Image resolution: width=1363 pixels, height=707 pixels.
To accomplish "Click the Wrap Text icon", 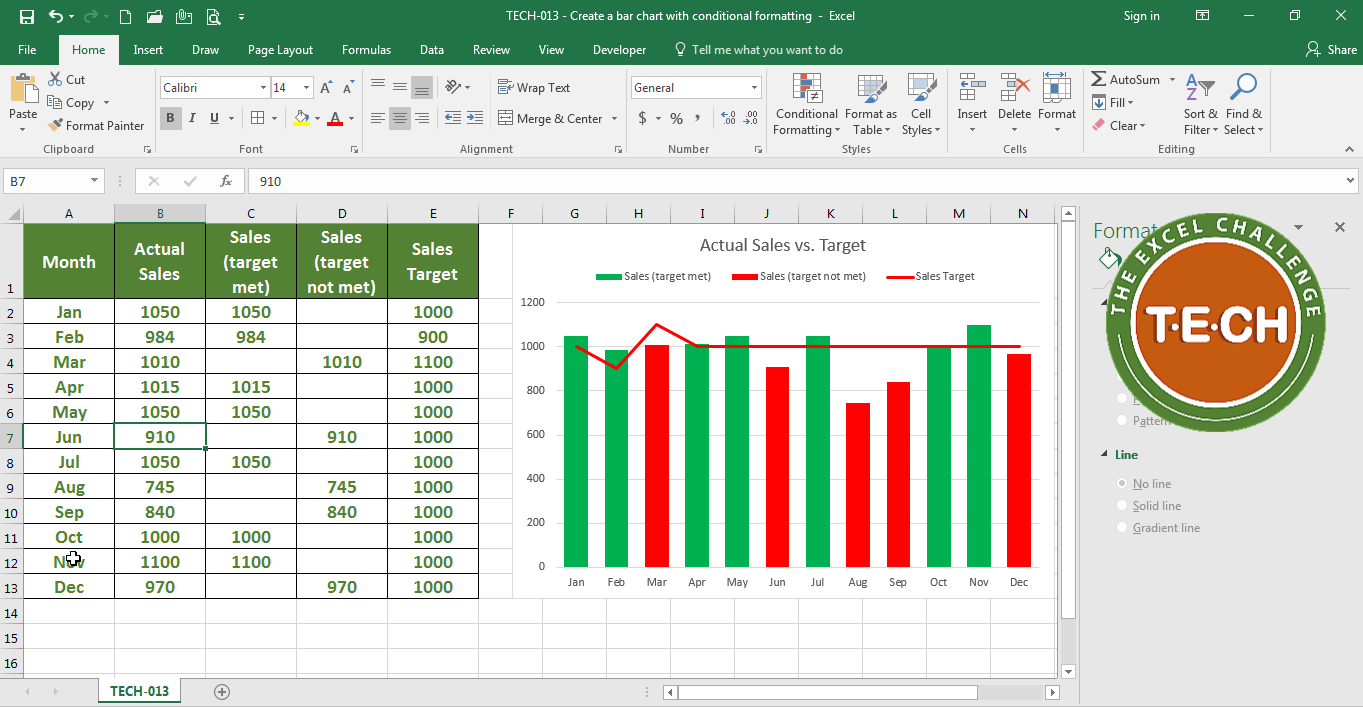I will point(506,88).
